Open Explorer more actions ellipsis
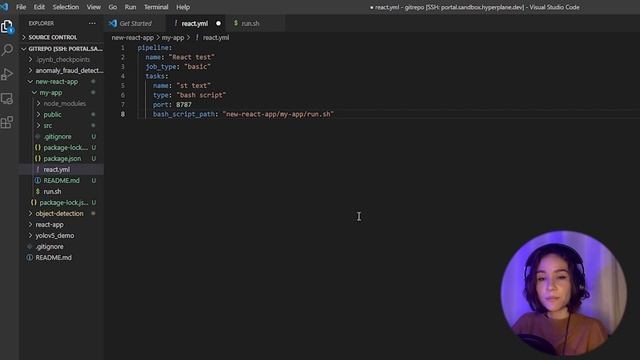Viewport: 640px width, 360px height. tap(92, 23)
